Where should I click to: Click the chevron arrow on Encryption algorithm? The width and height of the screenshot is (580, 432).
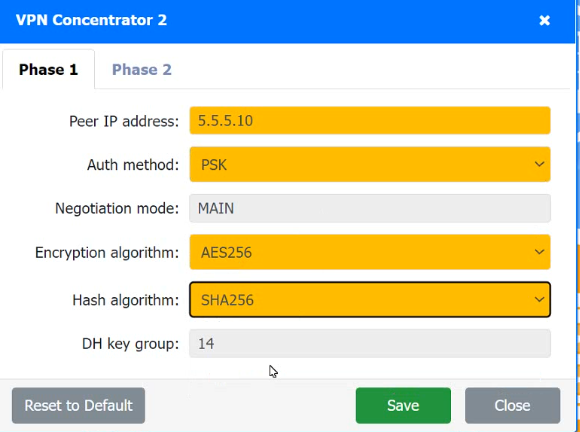click(x=539, y=252)
